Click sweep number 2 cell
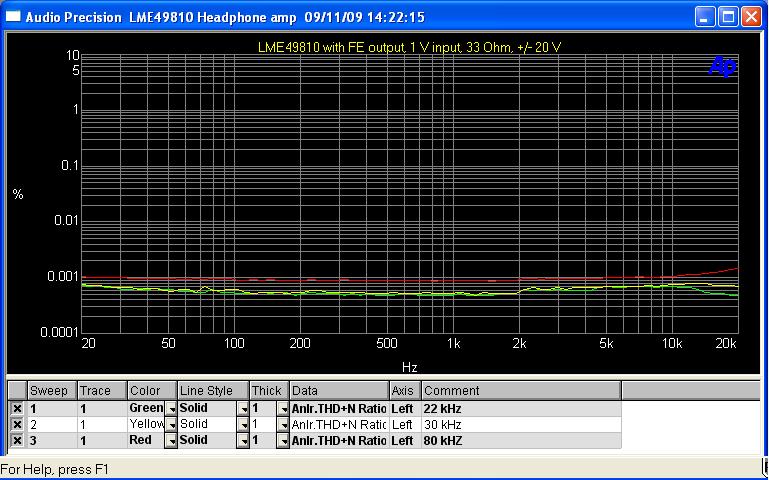This screenshot has width=769, height=480. [x=52, y=425]
